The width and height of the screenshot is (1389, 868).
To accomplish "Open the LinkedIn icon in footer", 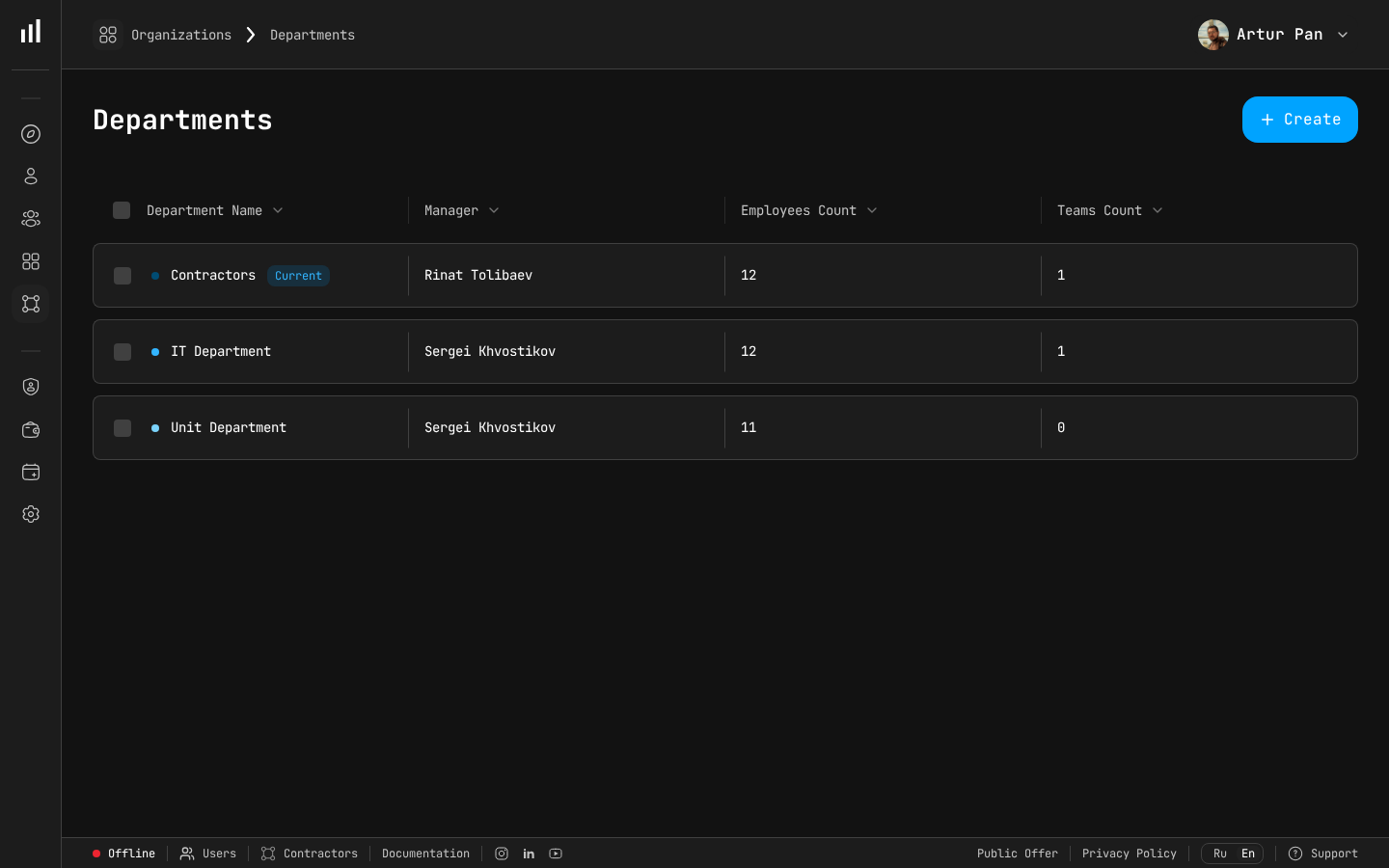I will pos(529,854).
